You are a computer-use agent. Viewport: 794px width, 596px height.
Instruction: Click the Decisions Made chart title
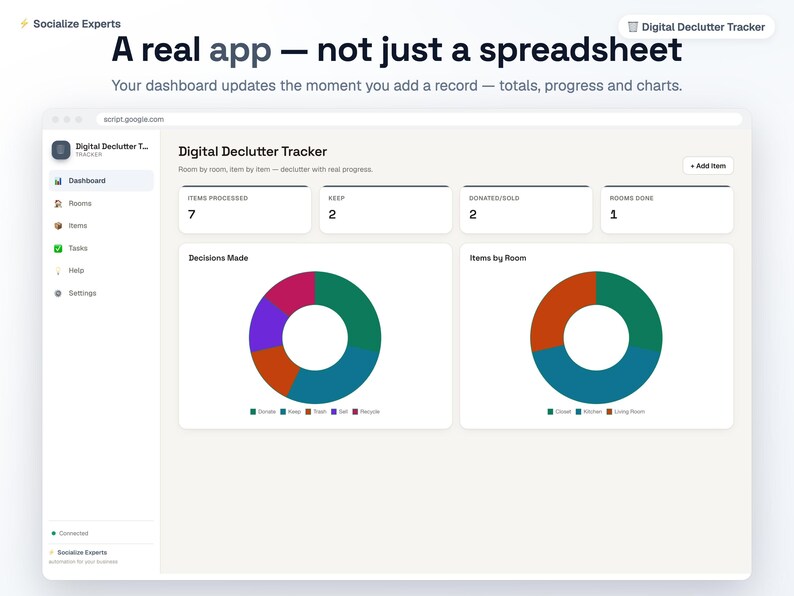218,258
